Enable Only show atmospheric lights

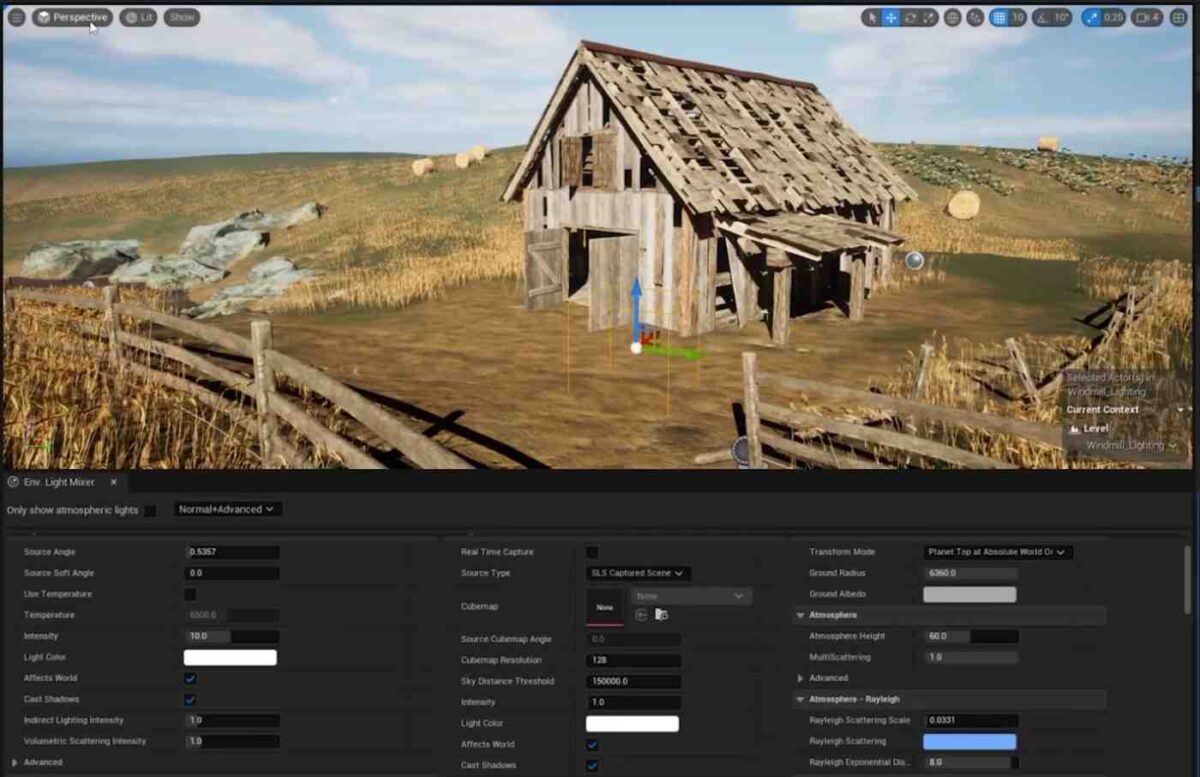point(150,509)
